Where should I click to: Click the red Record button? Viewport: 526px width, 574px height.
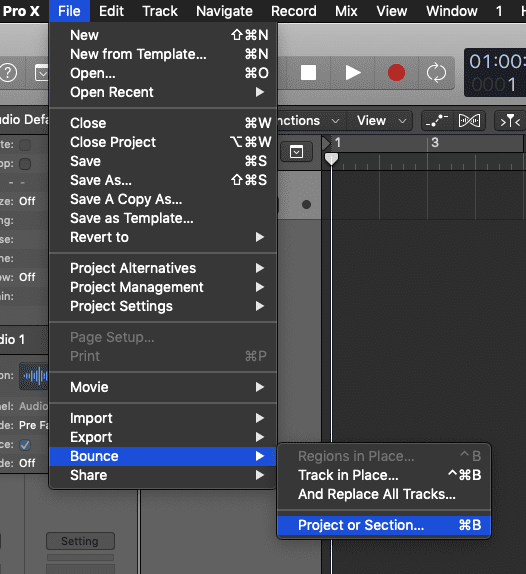point(396,72)
